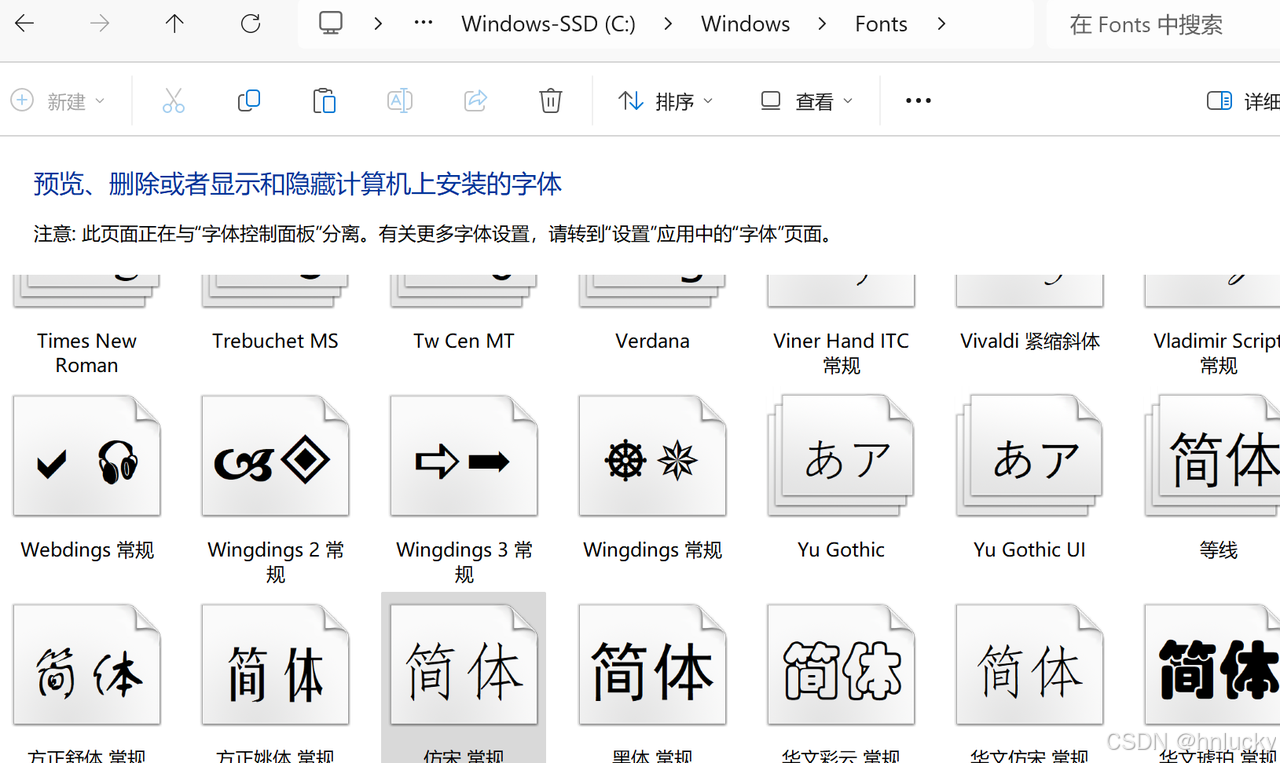The height and width of the screenshot is (763, 1280).
Task: Click the Viner Hand ITC 常规 label
Action: [x=841, y=353]
